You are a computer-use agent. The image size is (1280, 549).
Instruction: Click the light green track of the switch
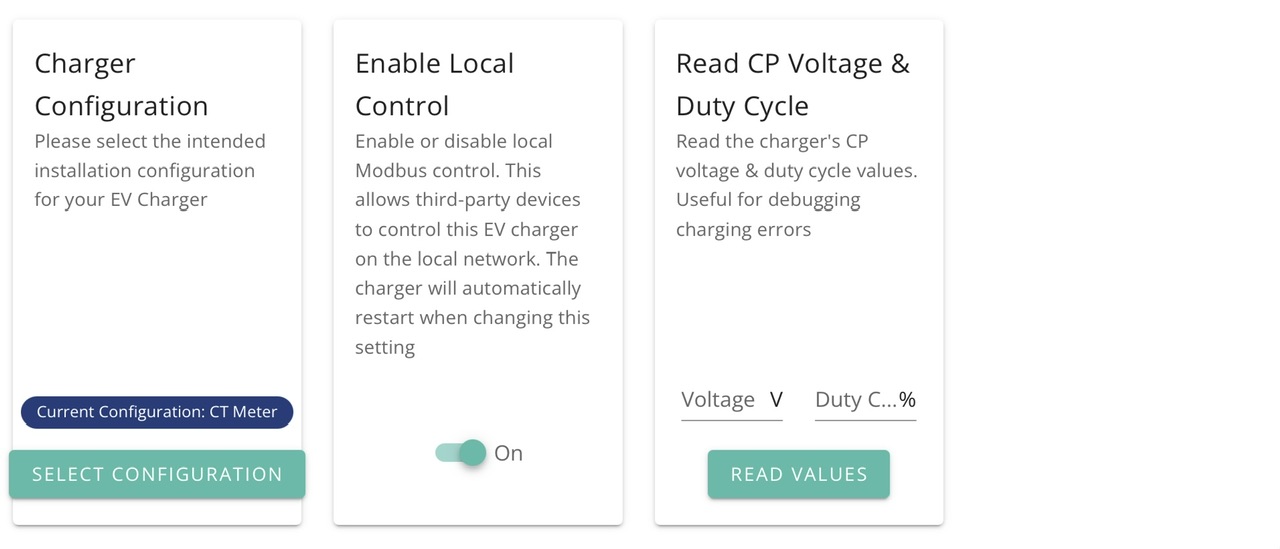pos(445,453)
